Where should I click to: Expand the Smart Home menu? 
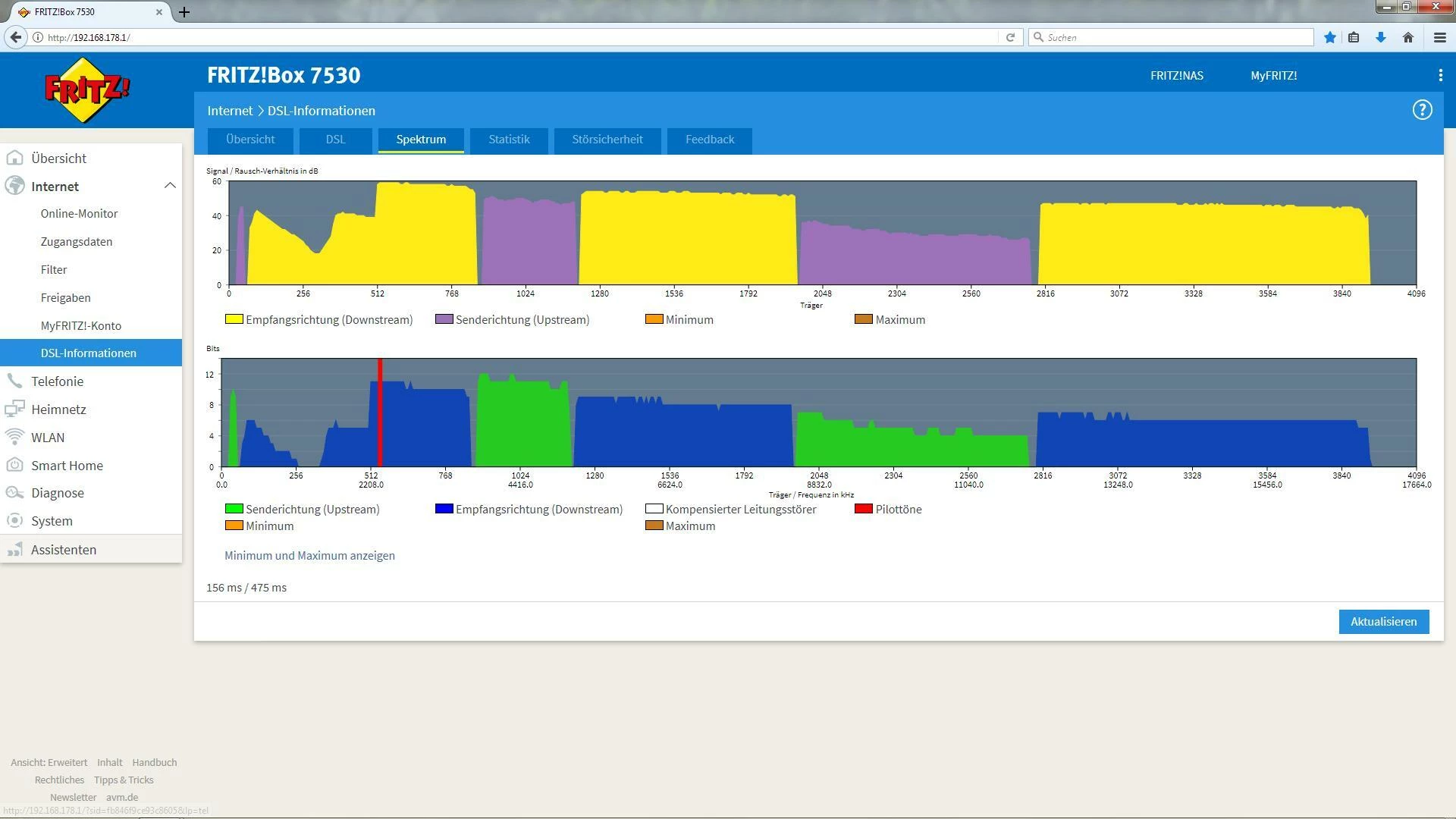pyautogui.click(x=67, y=466)
